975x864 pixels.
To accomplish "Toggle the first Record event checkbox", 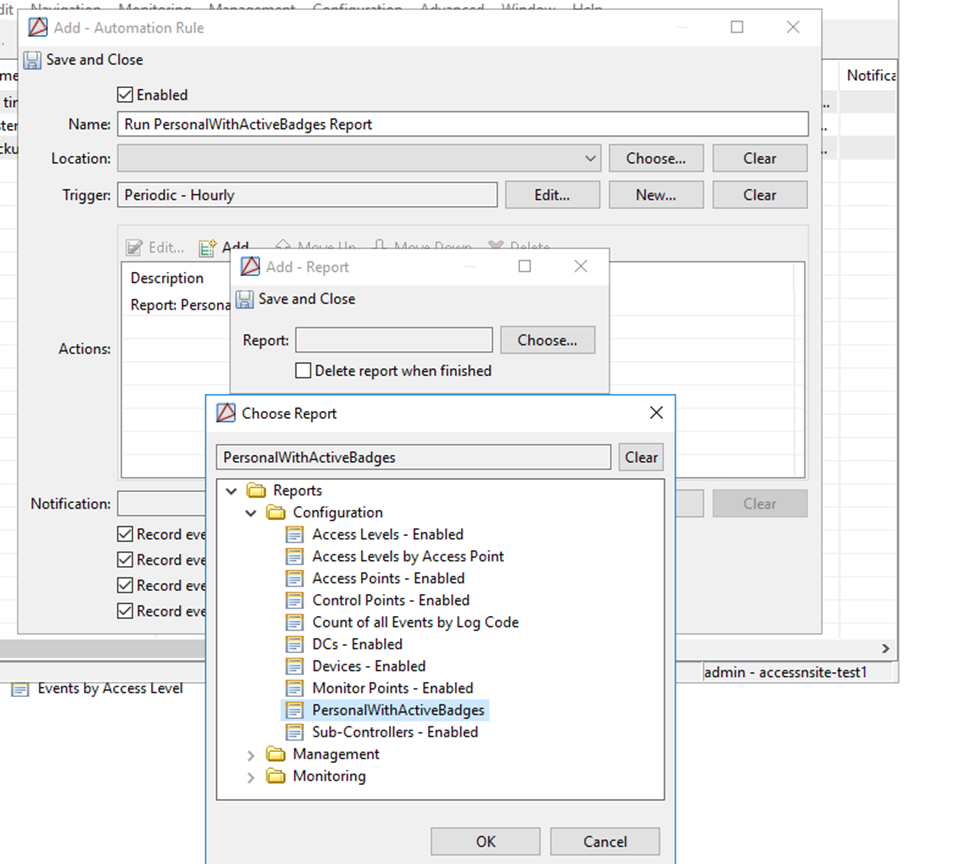I will (125, 534).
